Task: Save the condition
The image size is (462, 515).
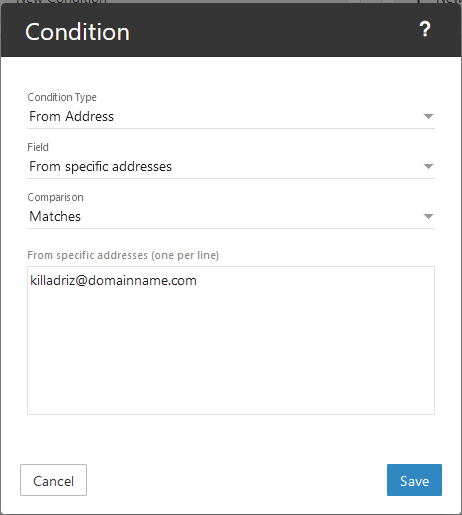Action: click(x=414, y=480)
